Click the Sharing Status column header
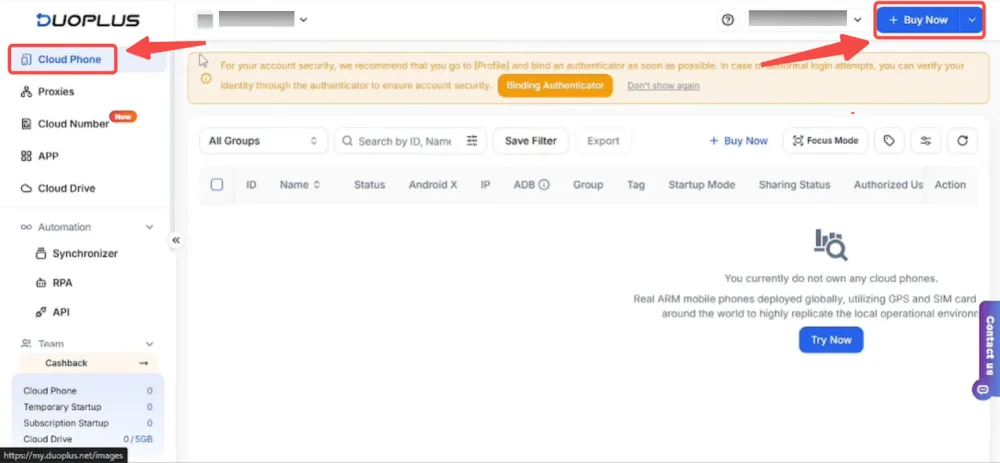1000x463 pixels. 795,185
